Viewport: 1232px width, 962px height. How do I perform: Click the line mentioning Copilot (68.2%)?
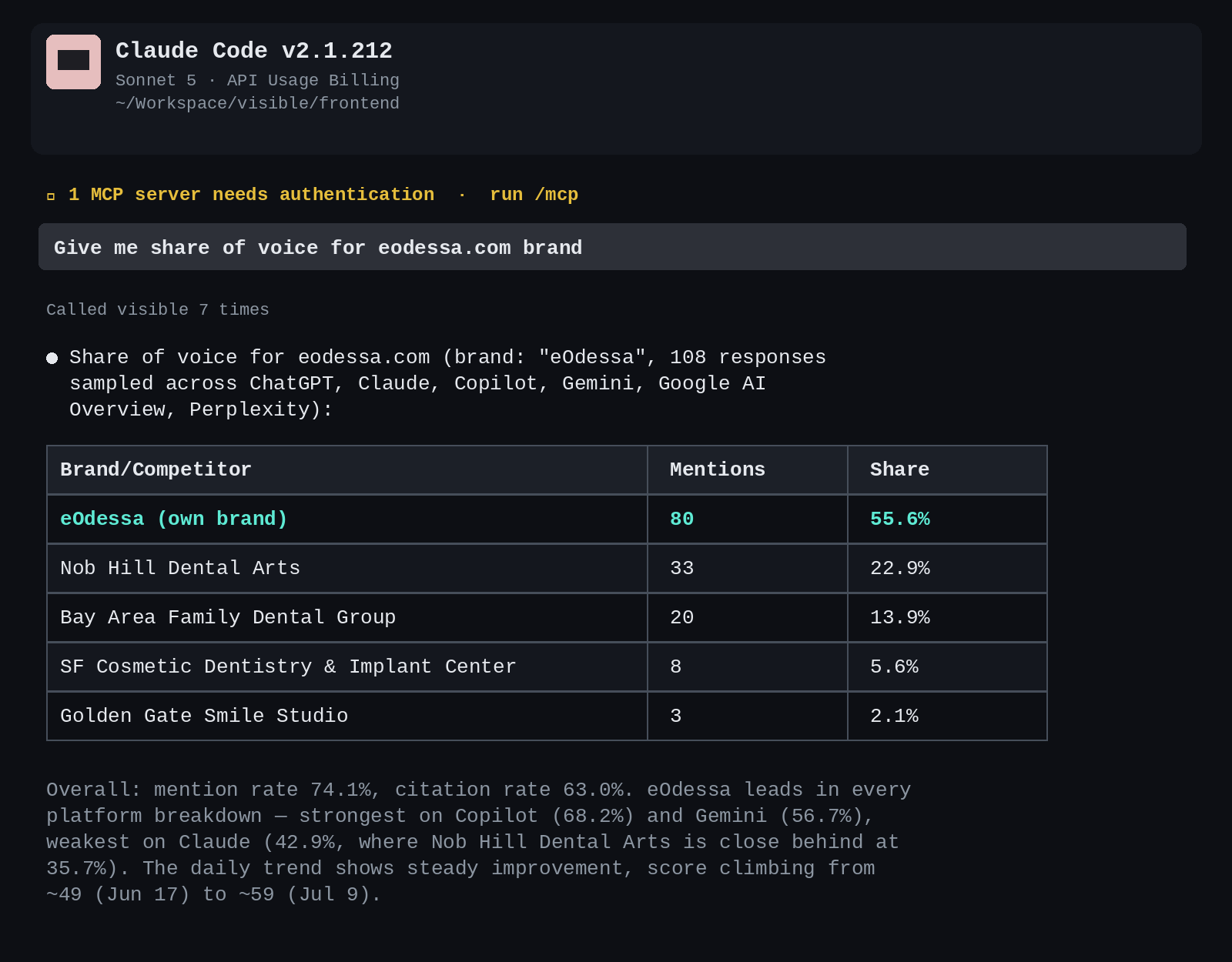pyautogui.click(x=460, y=816)
